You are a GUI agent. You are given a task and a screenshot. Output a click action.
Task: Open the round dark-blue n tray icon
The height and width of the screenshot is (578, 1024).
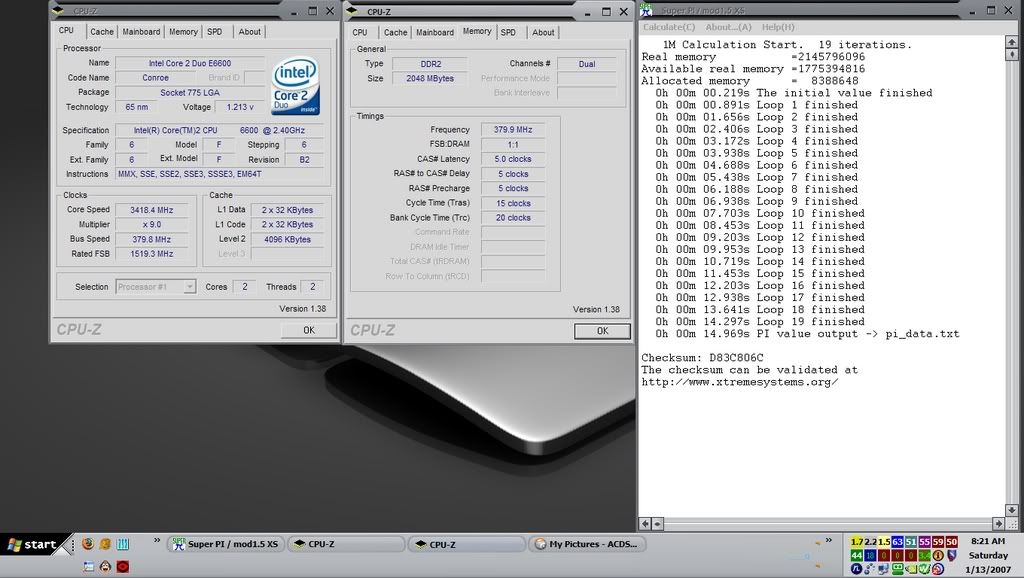(x=856, y=569)
